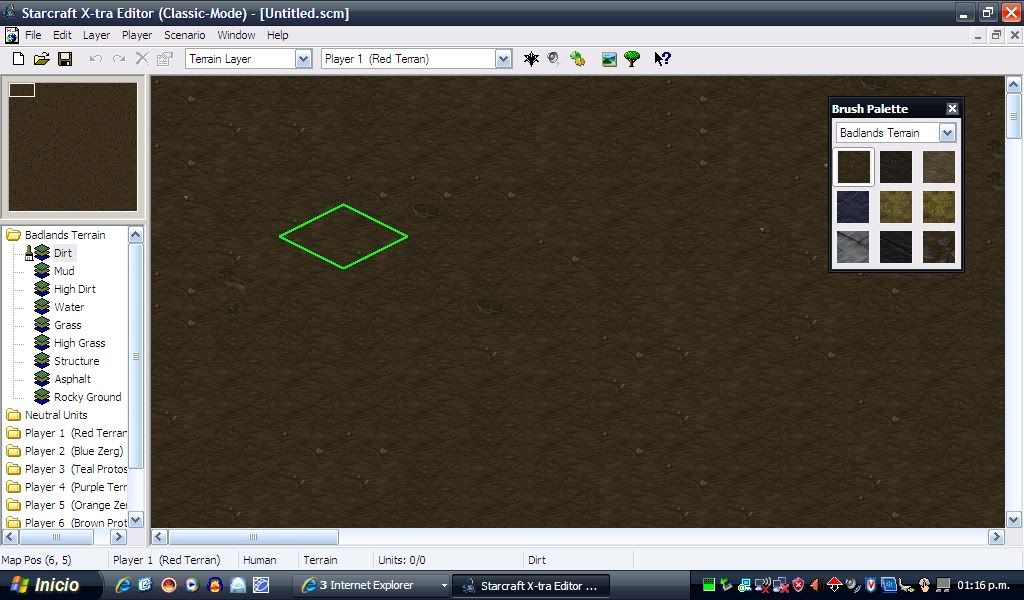This screenshot has width=1024, height=600.
Task: Click the map view vertical scroll down arrow
Action: 1014,520
